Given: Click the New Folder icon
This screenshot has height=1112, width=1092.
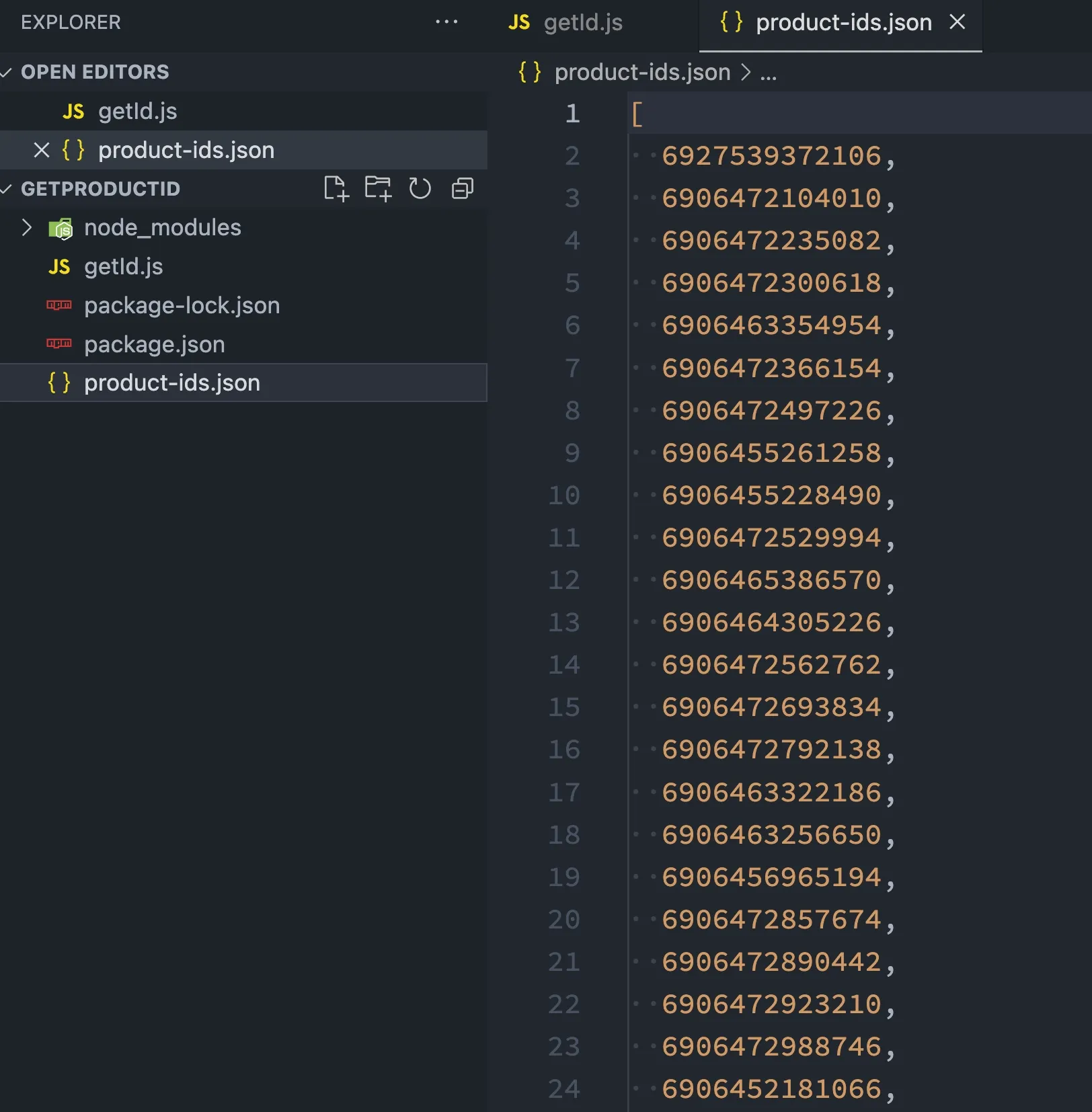Looking at the screenshot, I should click(378, 189).
